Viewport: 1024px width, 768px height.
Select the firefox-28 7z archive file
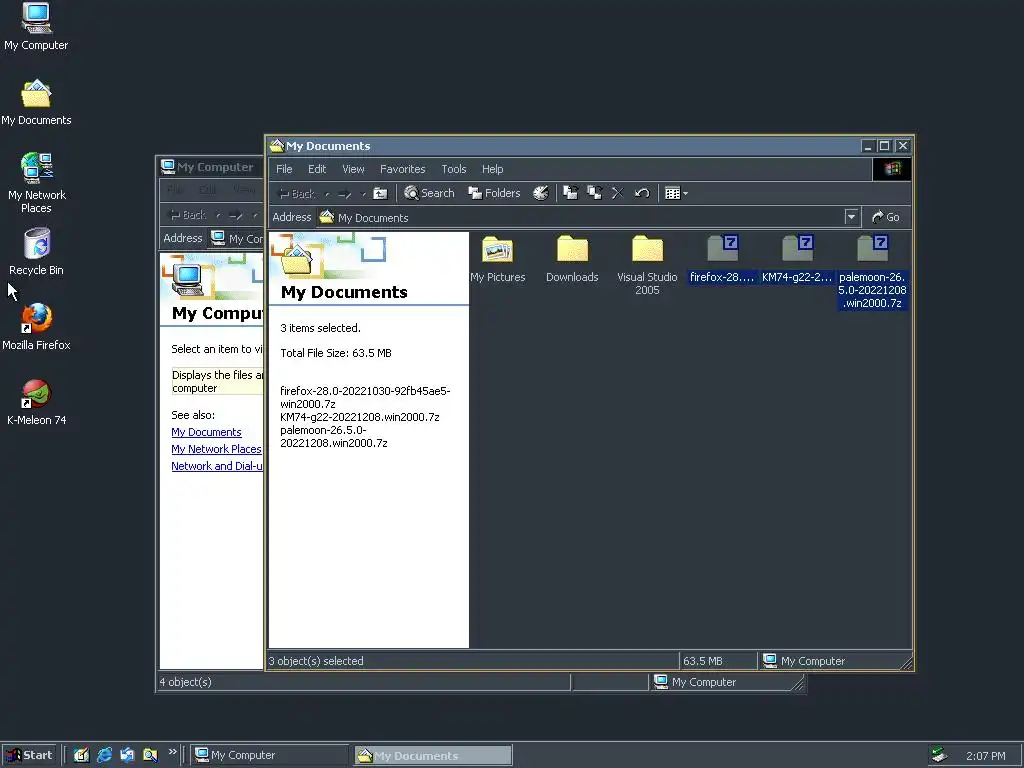pos(722,259)
